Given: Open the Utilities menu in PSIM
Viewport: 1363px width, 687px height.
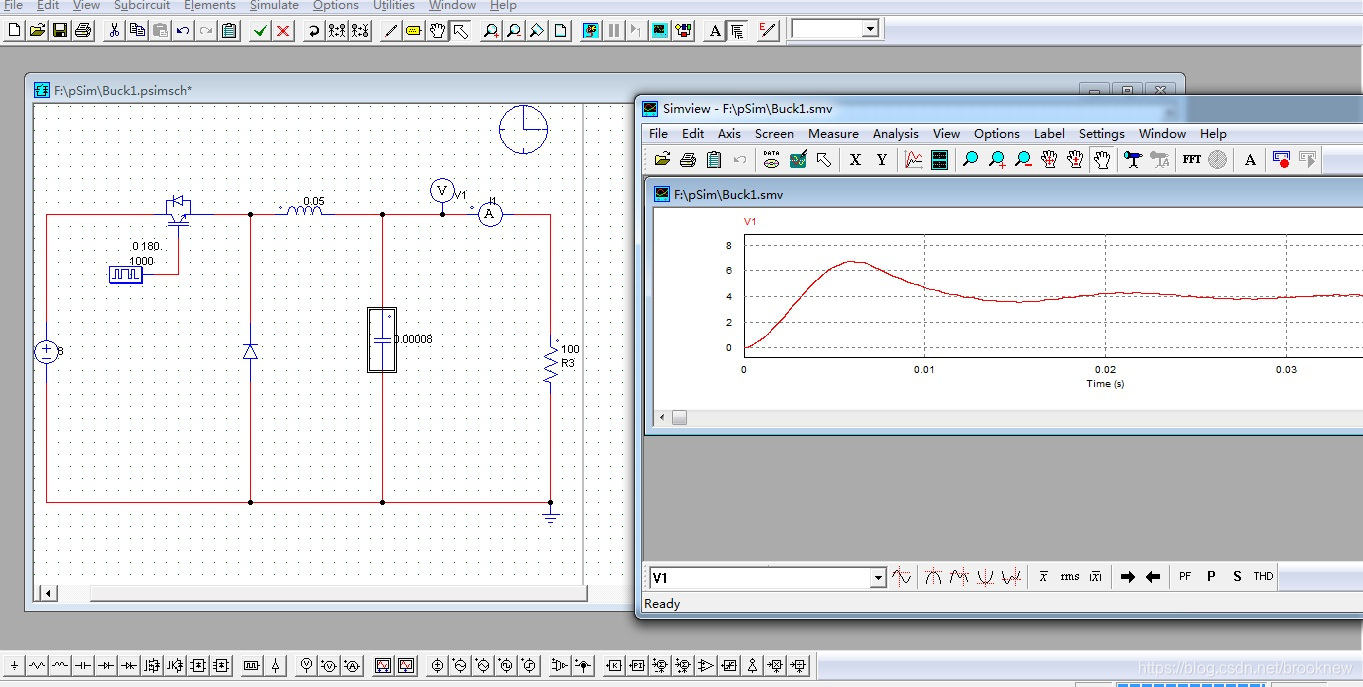Looking at the screenshot, I should tap(394, 5).
